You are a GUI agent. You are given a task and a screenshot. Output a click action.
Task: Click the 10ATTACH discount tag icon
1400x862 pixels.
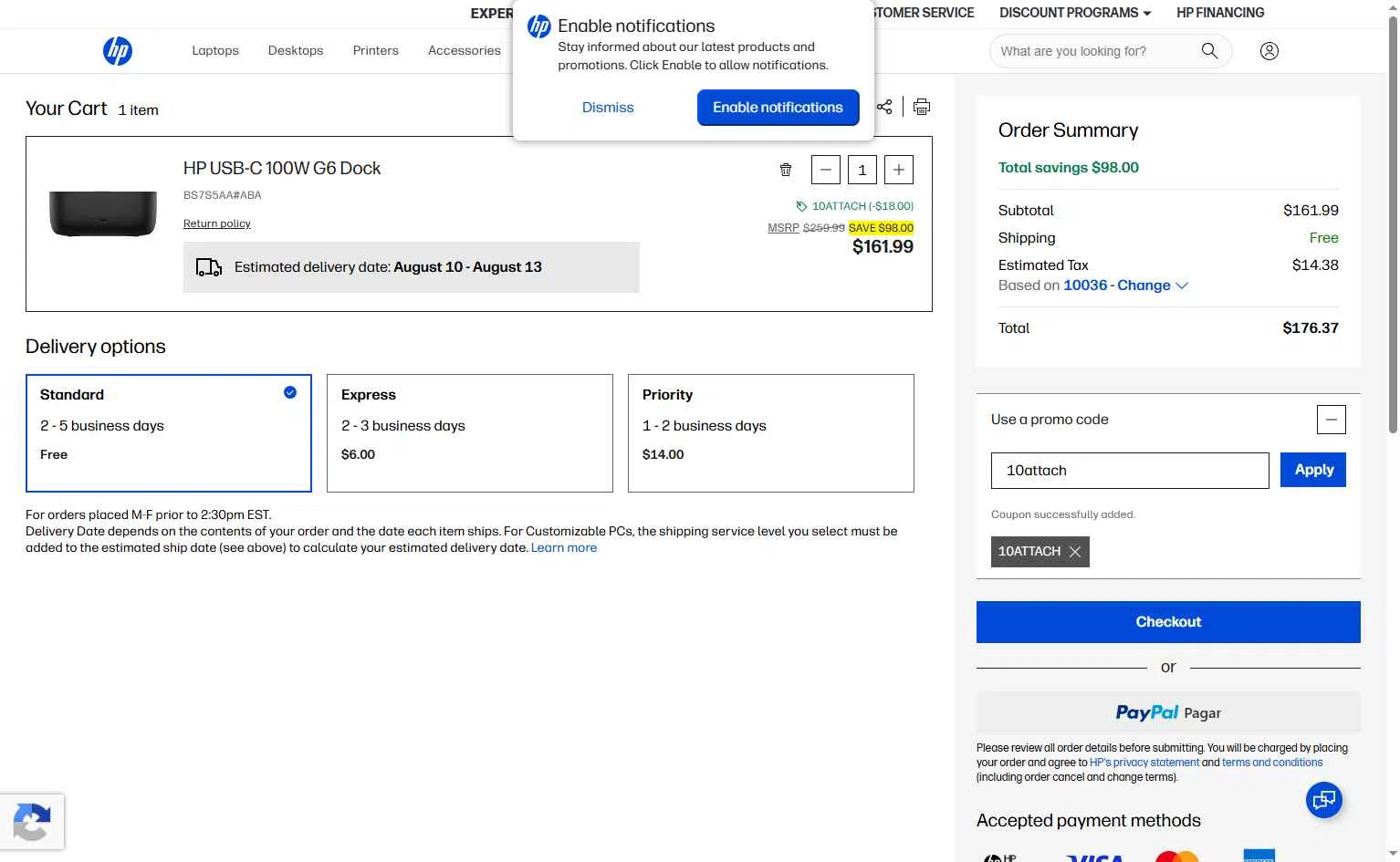pyautogui.click(x=801, y=206)
